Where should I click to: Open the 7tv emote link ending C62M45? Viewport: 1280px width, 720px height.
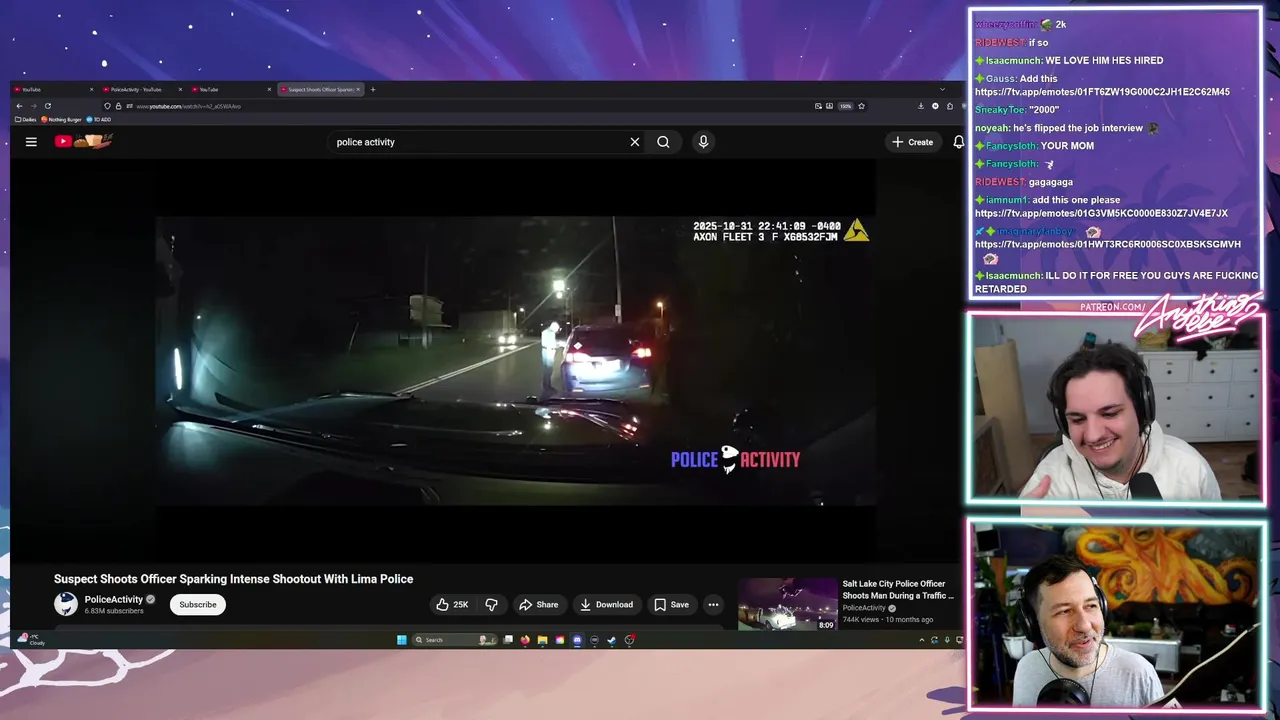point(1102,92)
